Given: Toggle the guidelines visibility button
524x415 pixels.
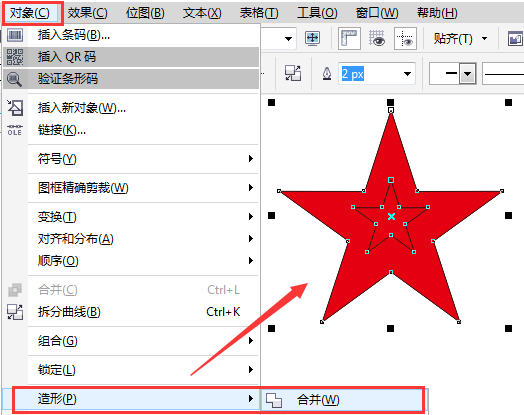Looking at the screenshot, I should (405, 38).
